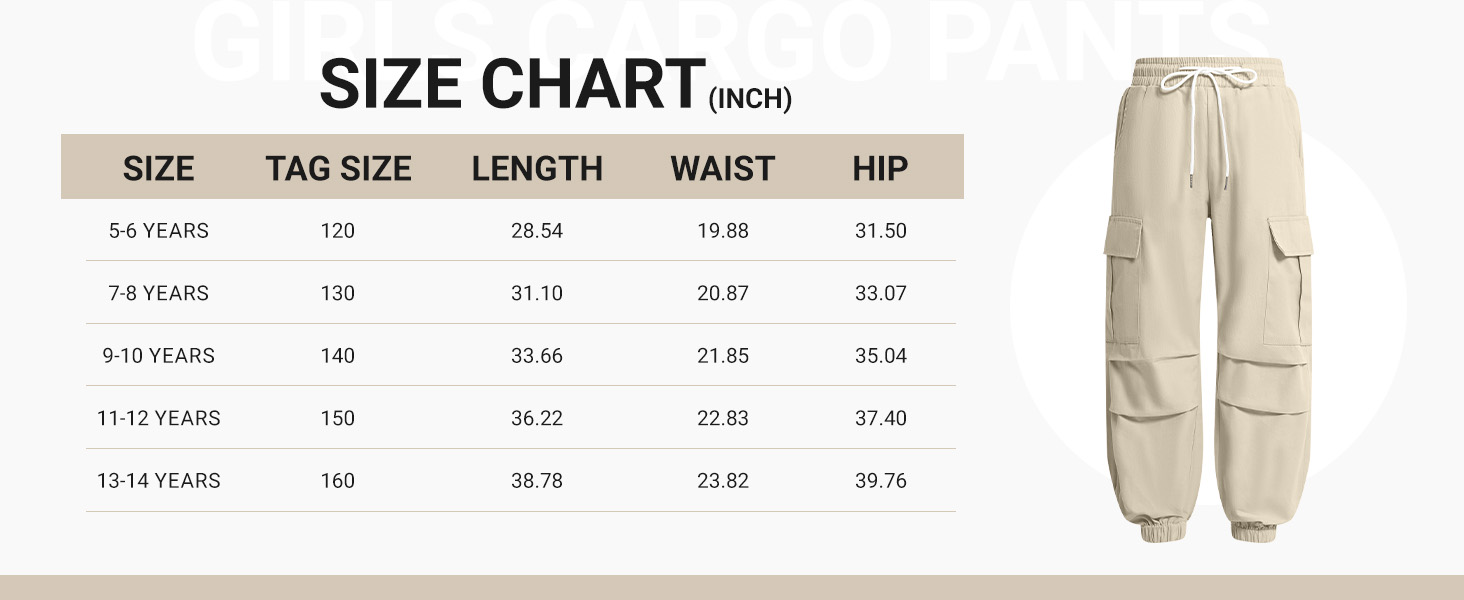Click hip value 37.40
The image size is (1464, 600).
tap(880, 418)
